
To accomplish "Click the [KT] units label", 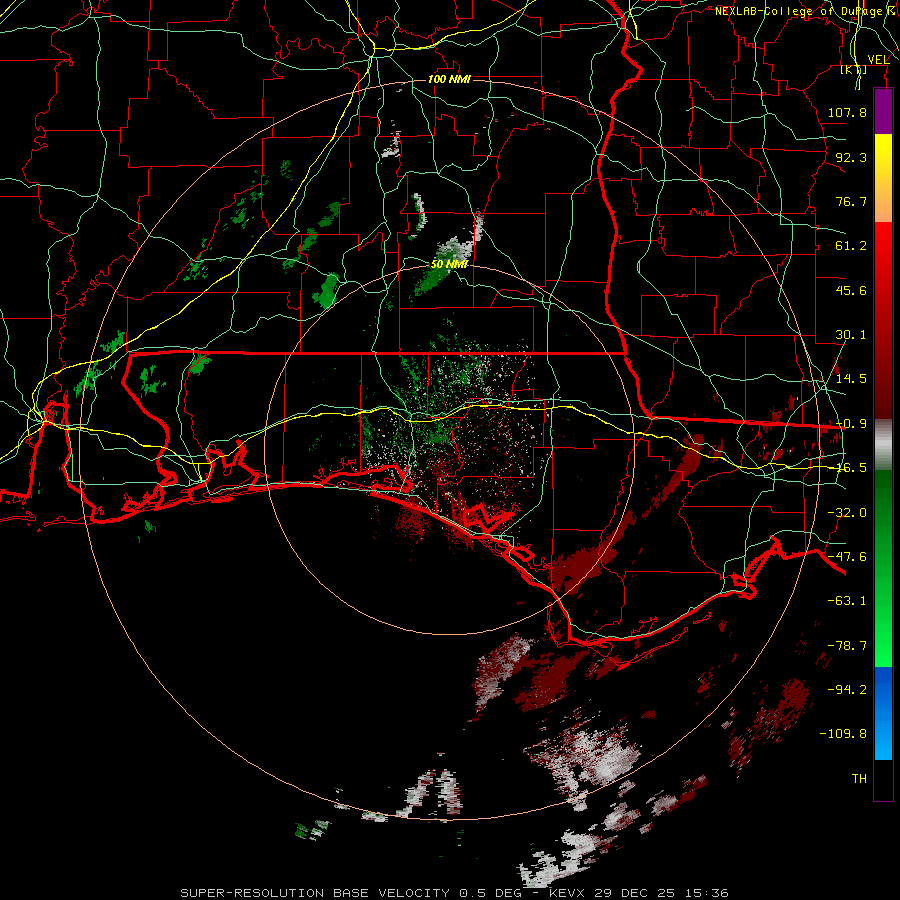I will pos(854,69).
